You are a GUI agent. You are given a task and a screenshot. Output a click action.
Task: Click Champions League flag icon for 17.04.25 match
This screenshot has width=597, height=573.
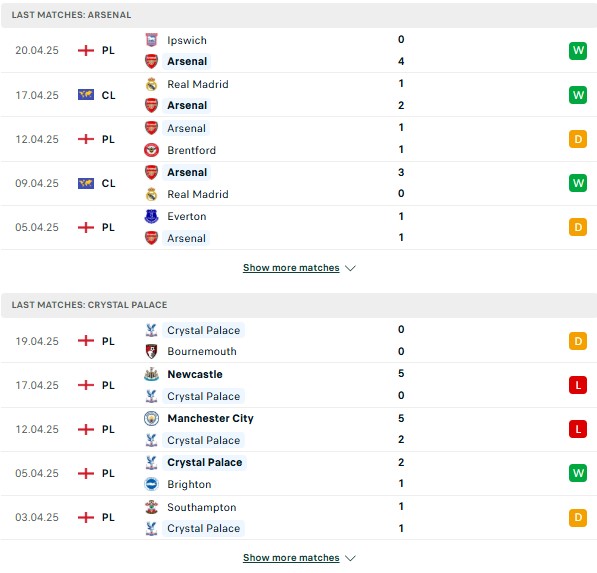86,95
